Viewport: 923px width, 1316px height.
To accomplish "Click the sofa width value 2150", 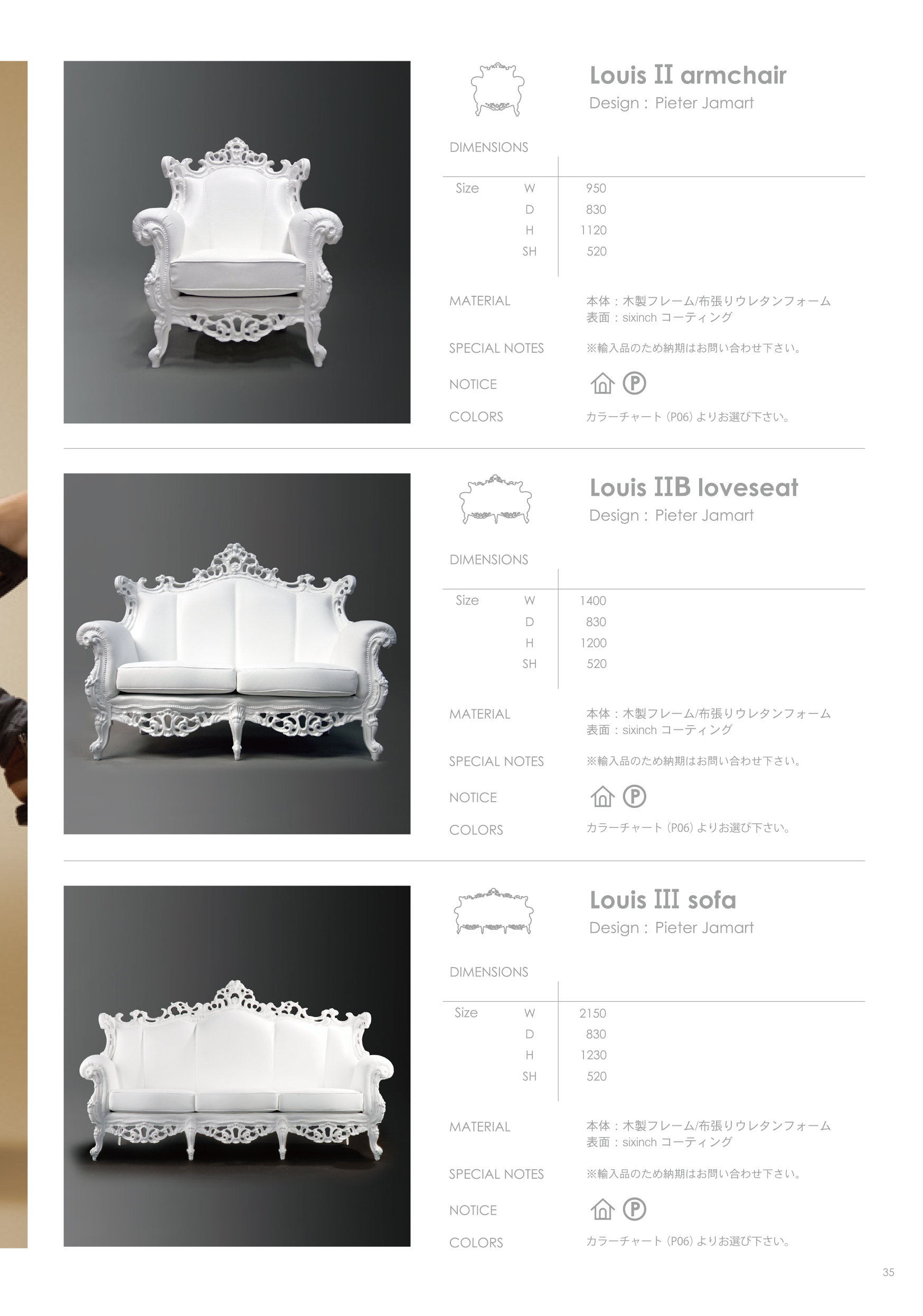I will [592, 1013].
